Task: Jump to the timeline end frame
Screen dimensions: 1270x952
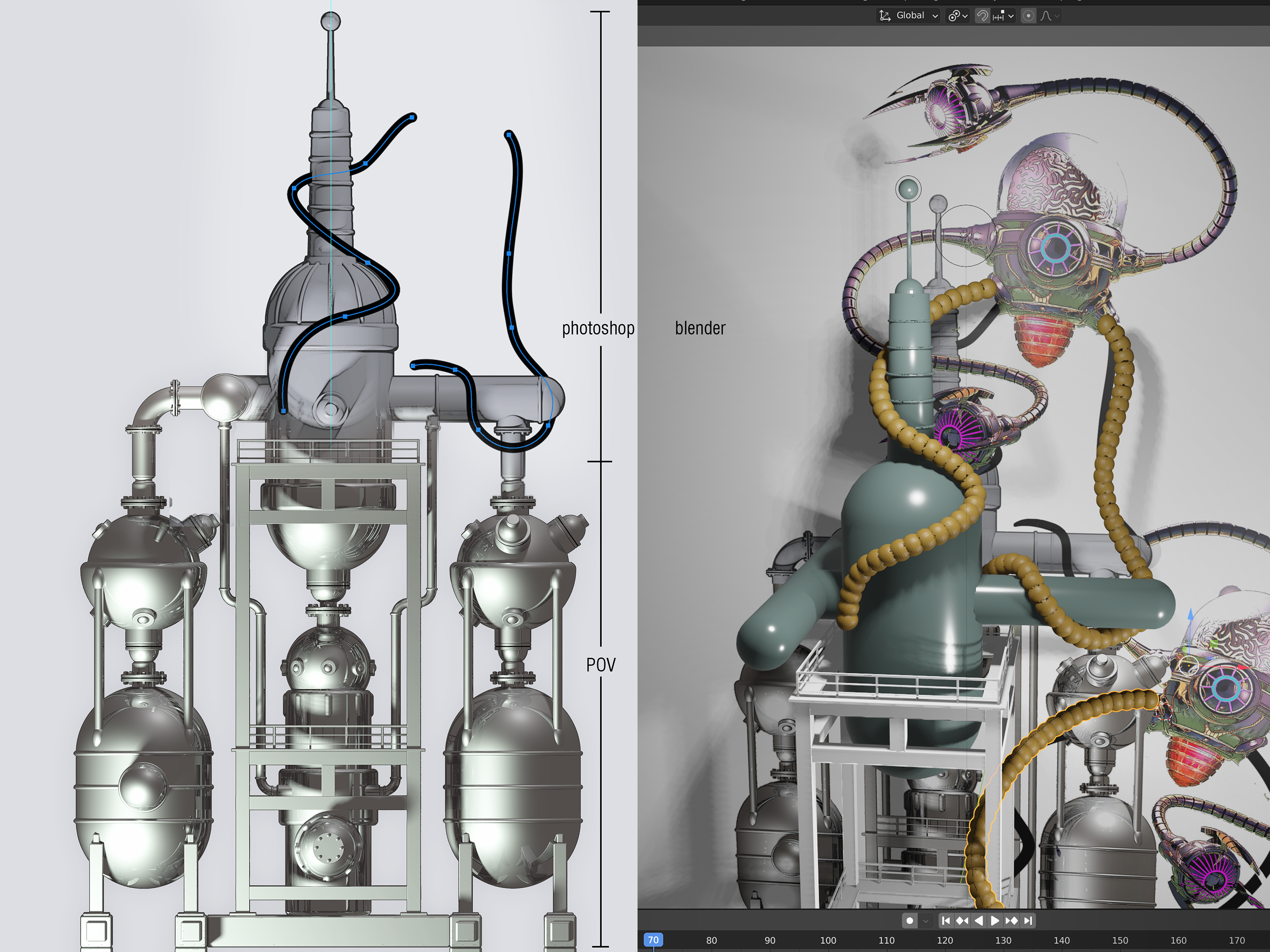Action: pos(1028,920)
